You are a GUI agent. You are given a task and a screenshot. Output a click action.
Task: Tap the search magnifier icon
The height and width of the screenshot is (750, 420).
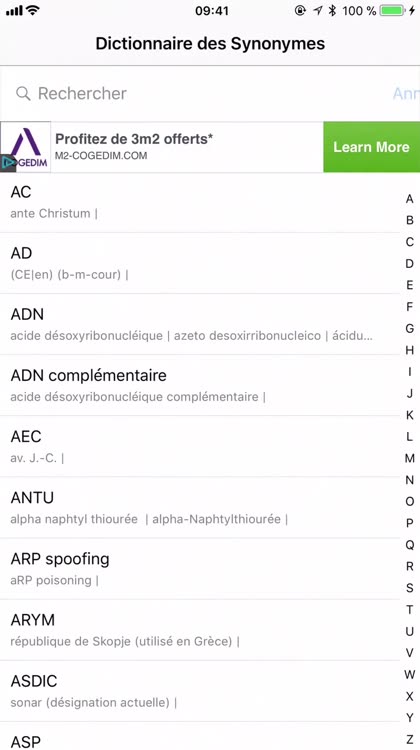click(23, 93)
